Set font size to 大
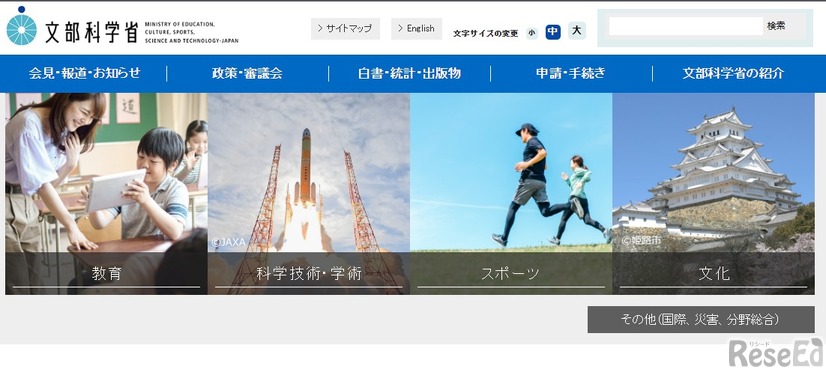This screenshot has width=826, height=369. click(x=577, y=31)
